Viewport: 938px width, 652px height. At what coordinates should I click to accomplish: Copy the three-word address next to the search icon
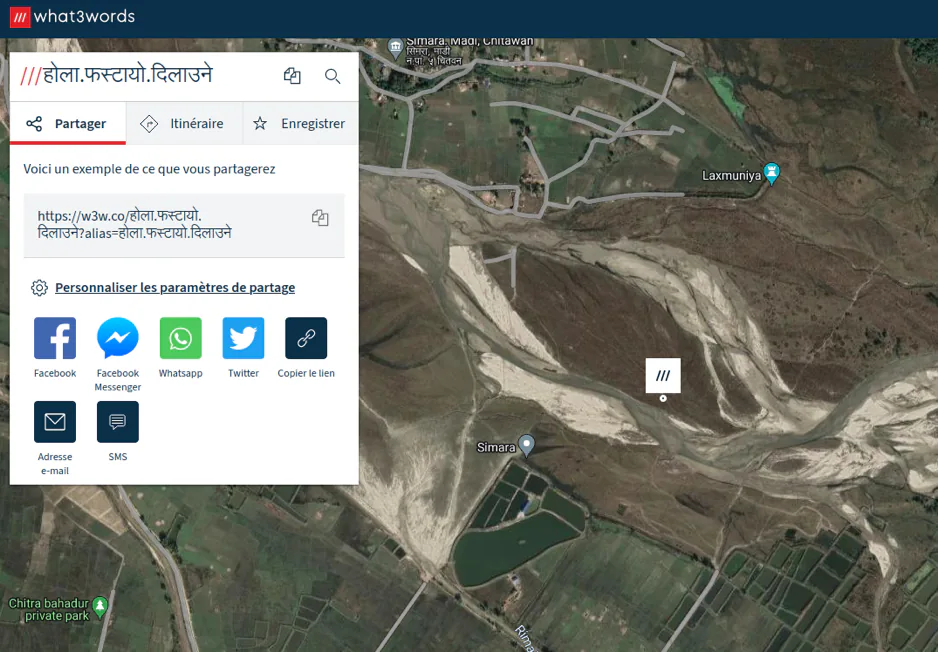(x=292, y=76)
